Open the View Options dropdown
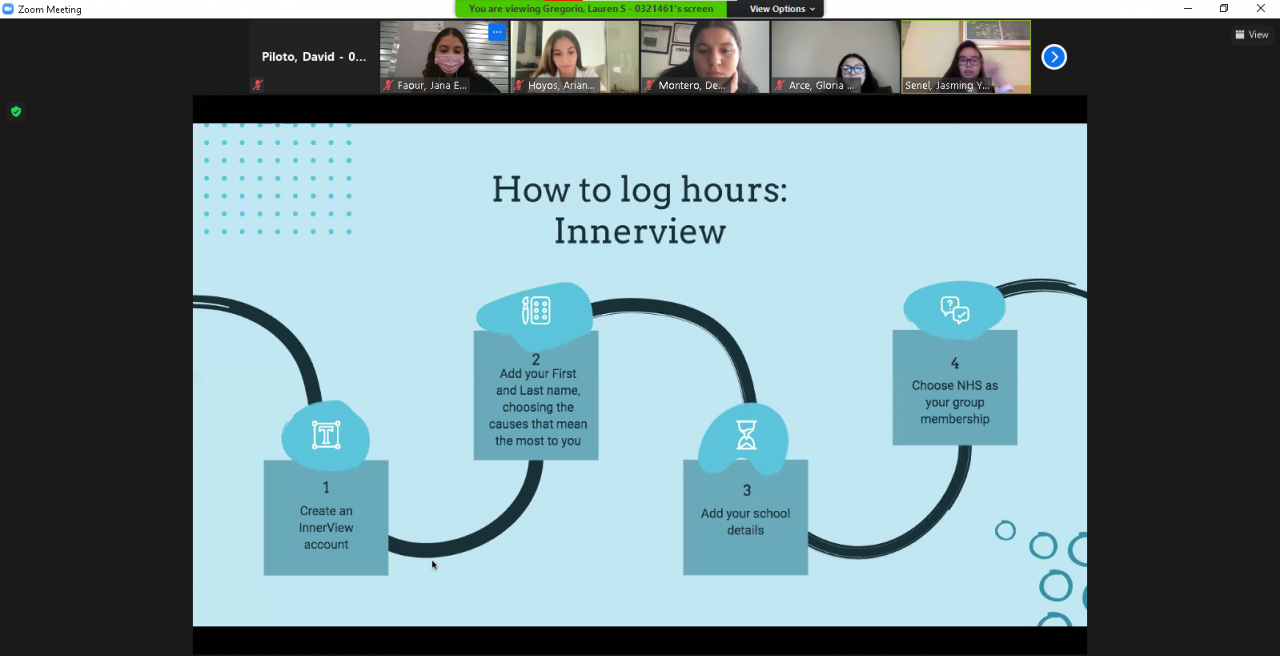Image resolution: width=1280 pixels, height=656 pixels. tap(782, 9)
